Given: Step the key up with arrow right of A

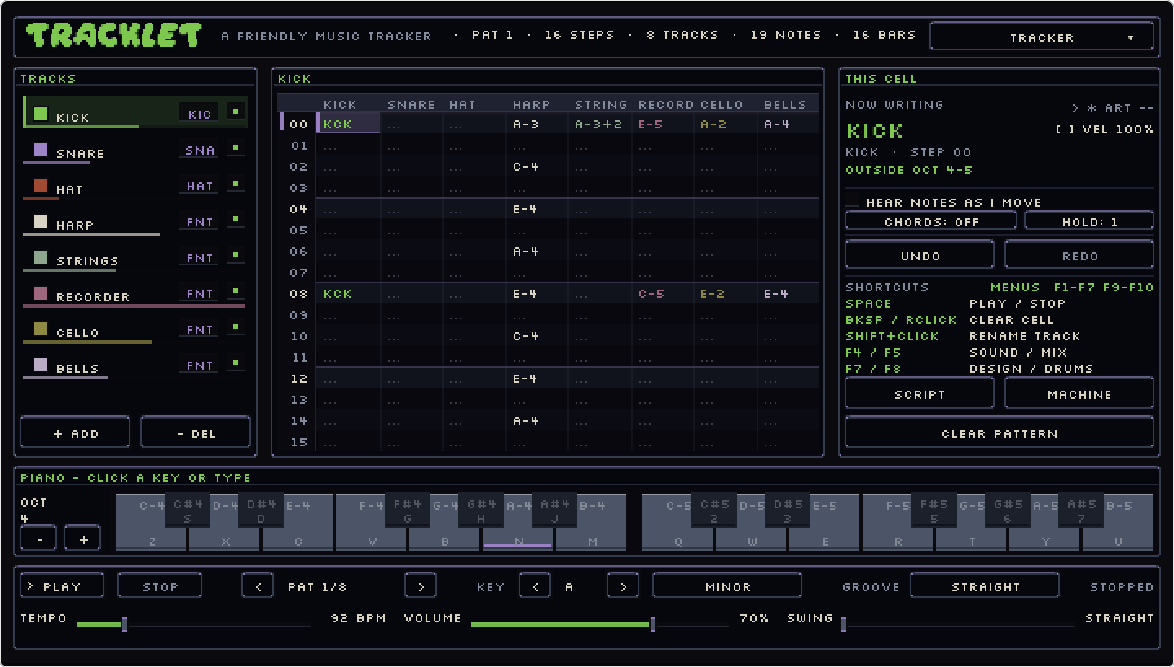Looking at the screenshot, I should tap(622, 586).
